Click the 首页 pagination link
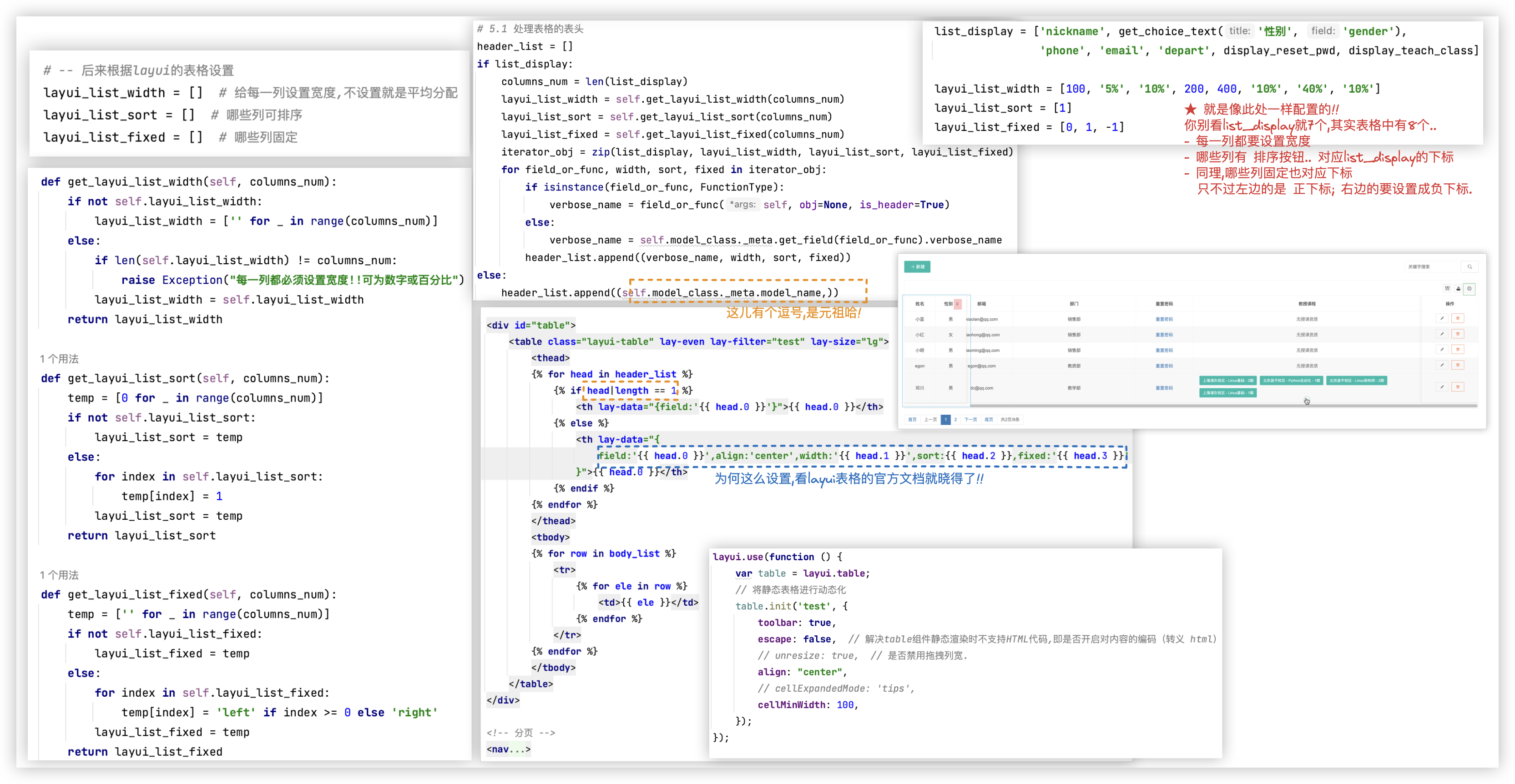The image size is (1515, 784). [x=912, y=420]
